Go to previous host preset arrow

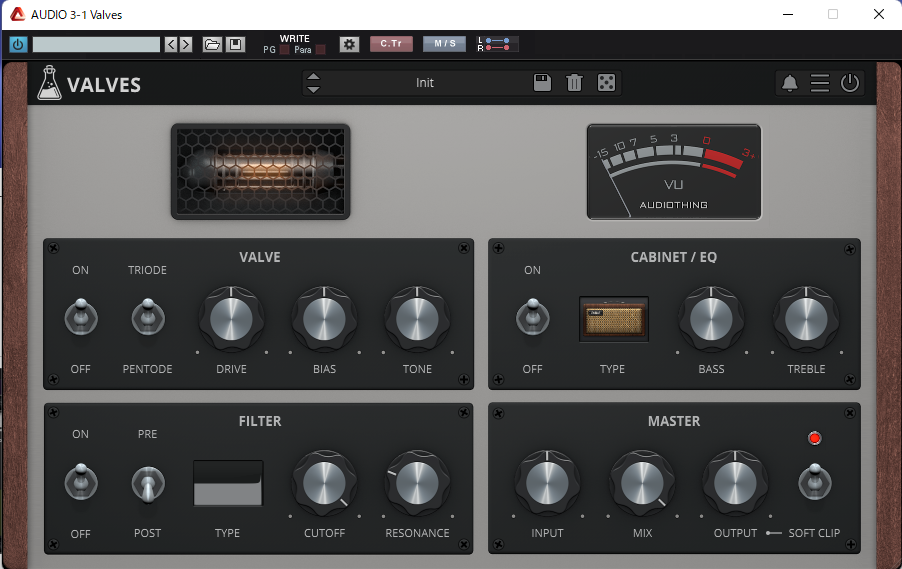point(171,44)
